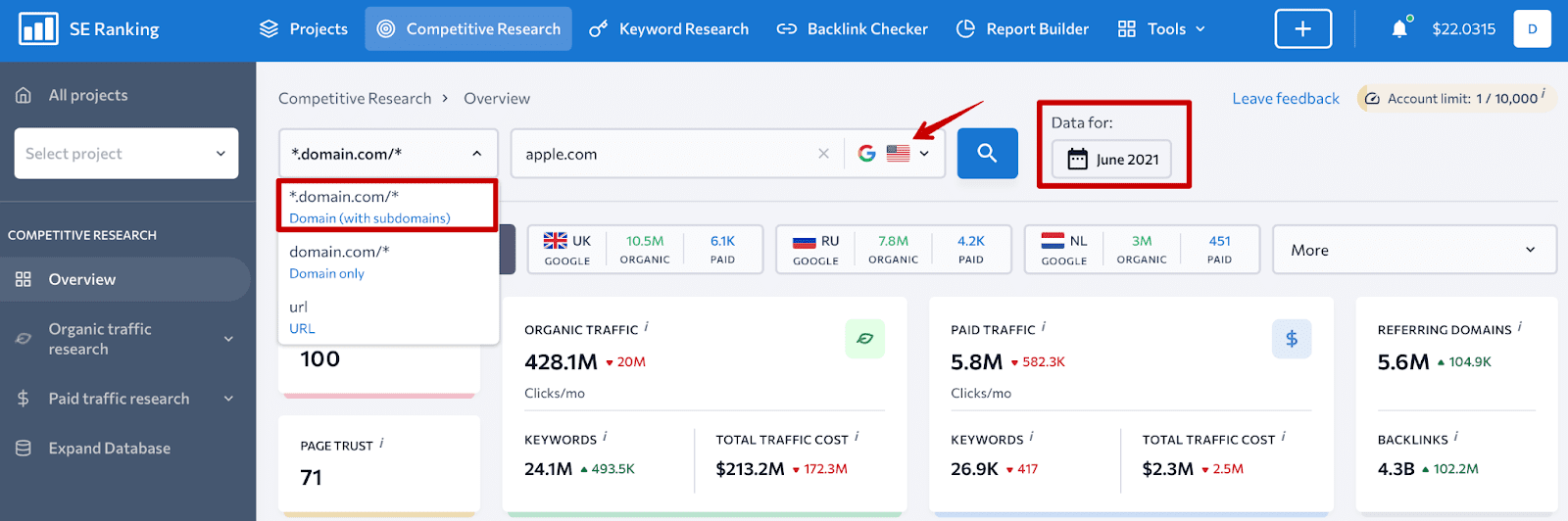Click the Paid Traffic info icon
The height and width of the screenshot is (521, 1568).
pos(1043,327)
